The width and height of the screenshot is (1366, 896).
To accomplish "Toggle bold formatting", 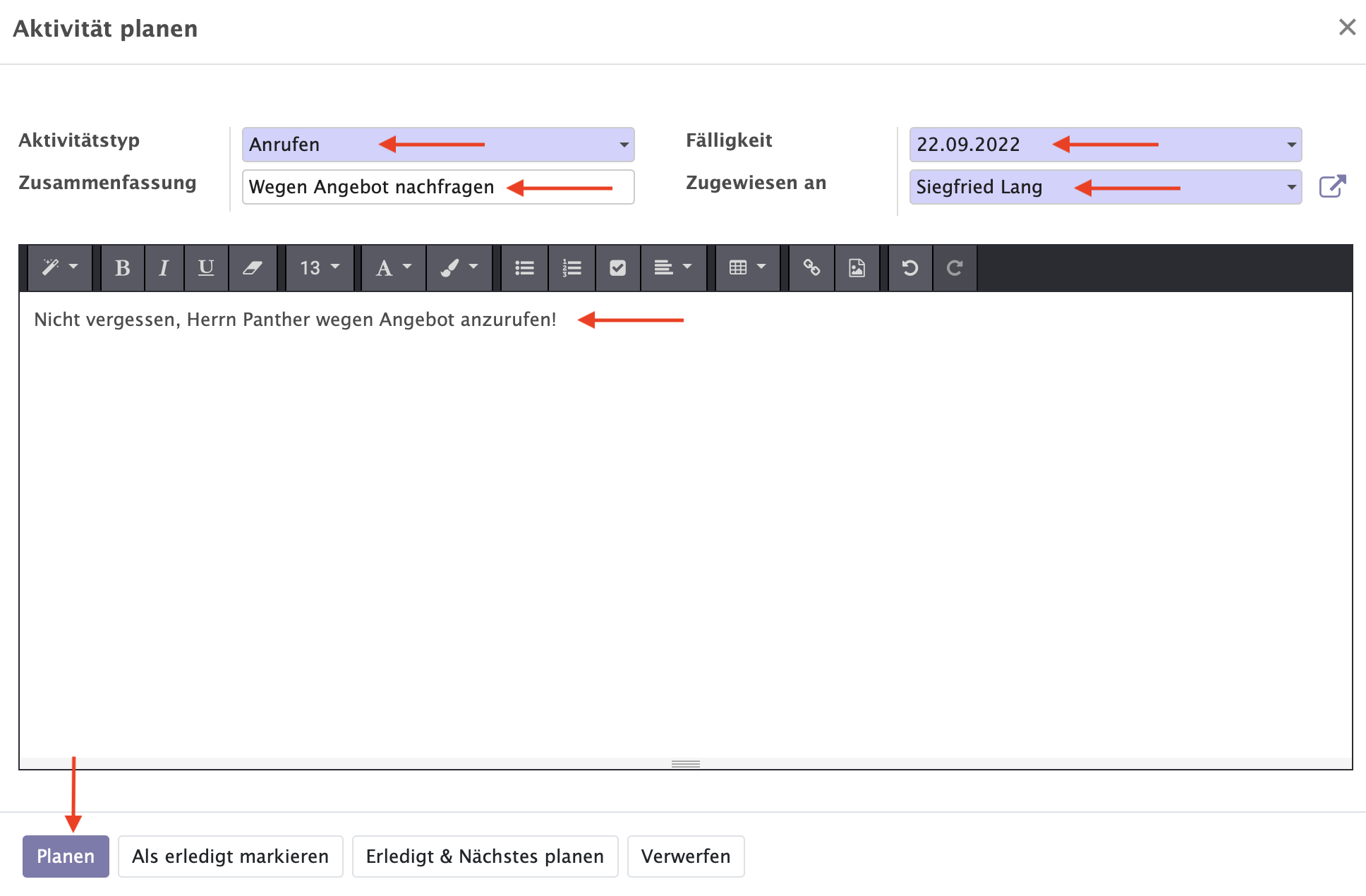I will coord(123,268).
